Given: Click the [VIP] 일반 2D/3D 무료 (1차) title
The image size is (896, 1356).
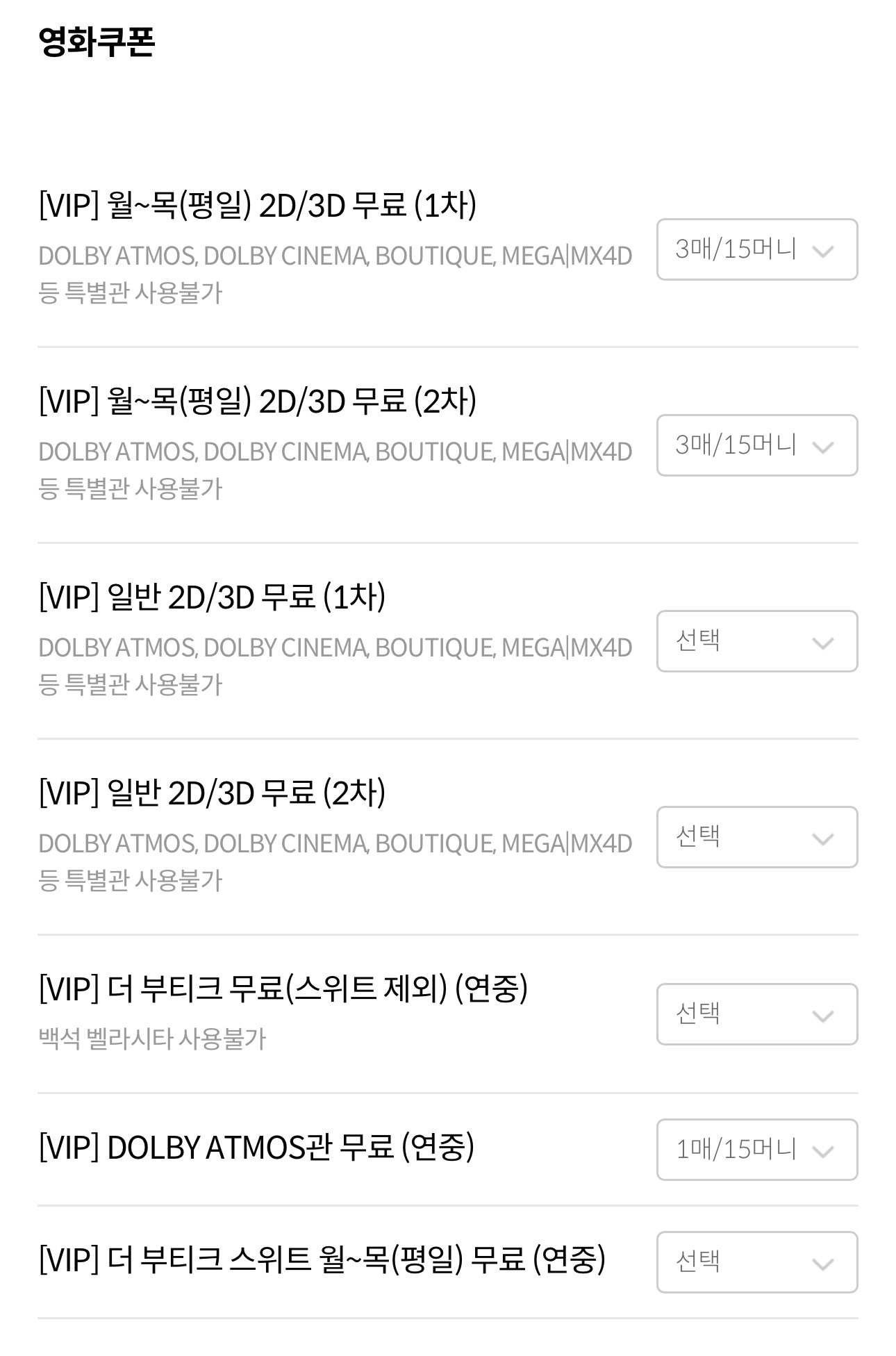Looking at the screenshot, I should [212, 597].
